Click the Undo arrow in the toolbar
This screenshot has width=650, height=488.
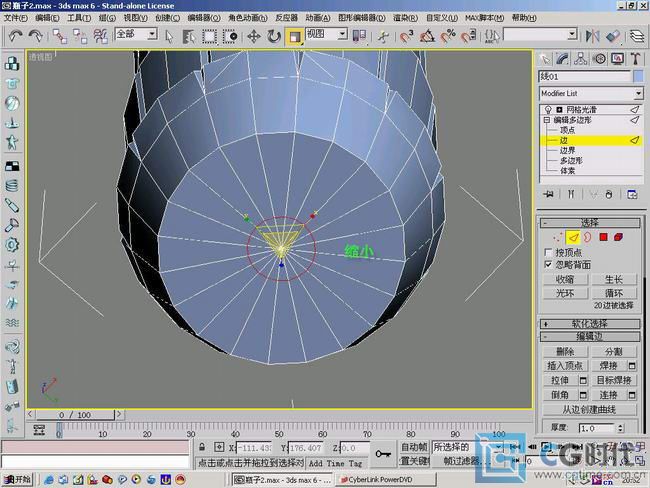(16, 36)
